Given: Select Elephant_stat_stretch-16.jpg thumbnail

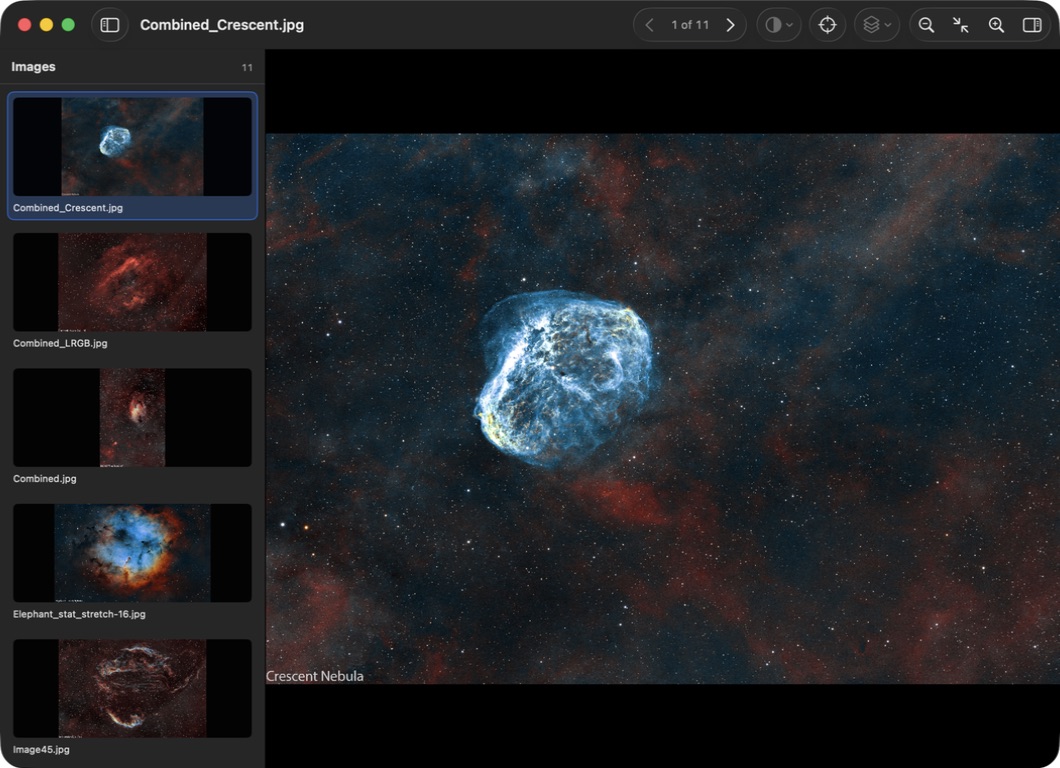Looking at the screenshot, I should click(132, 552).
